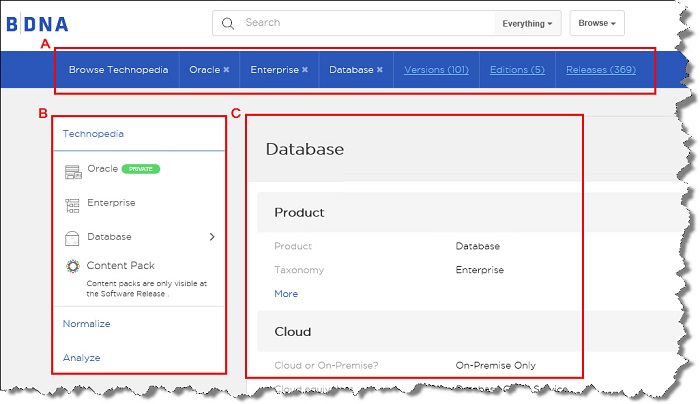
Task: Select the Database breadcrumb
Action: pos(351,70)
